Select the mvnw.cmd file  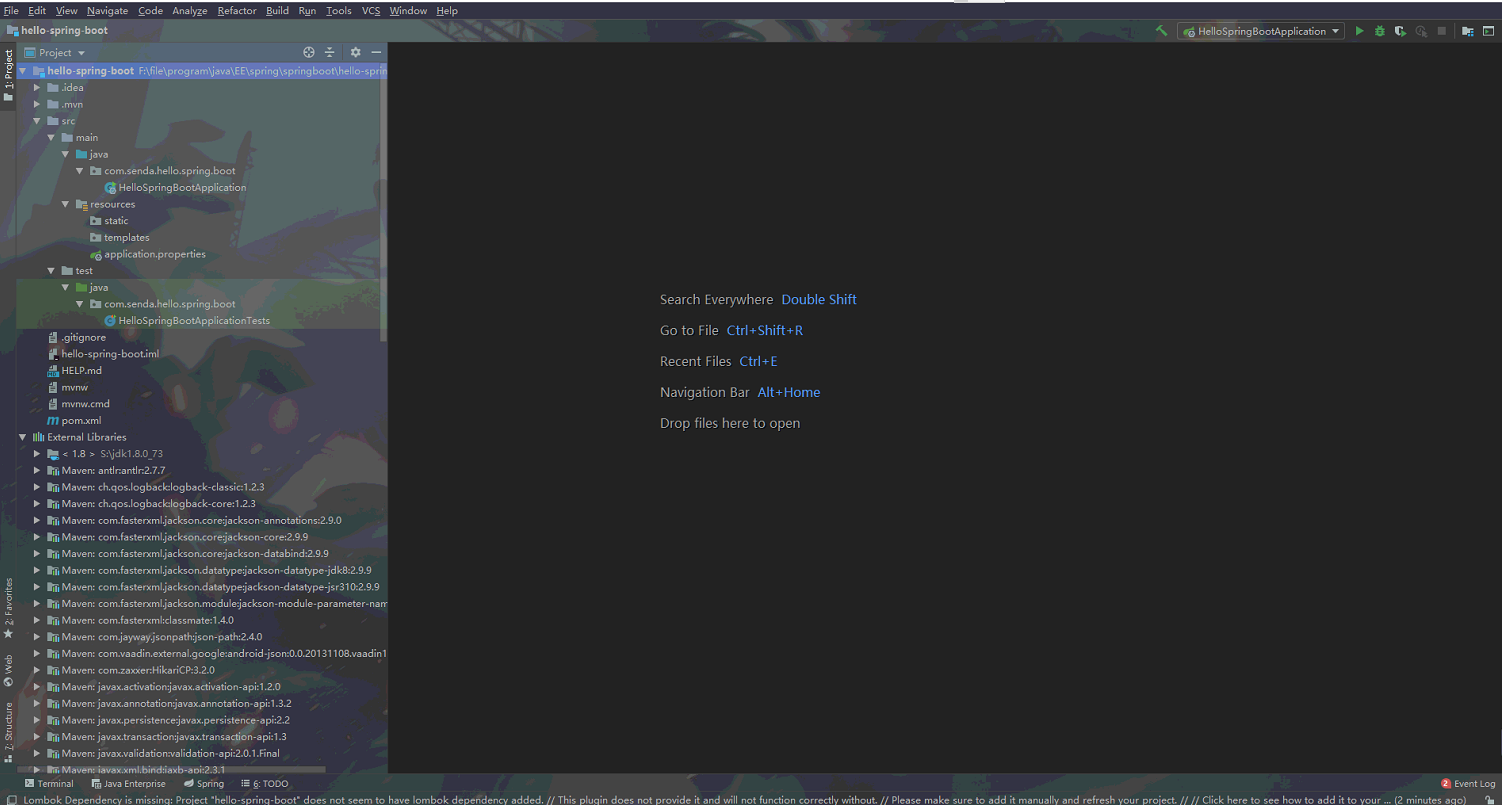pos(79,404)
